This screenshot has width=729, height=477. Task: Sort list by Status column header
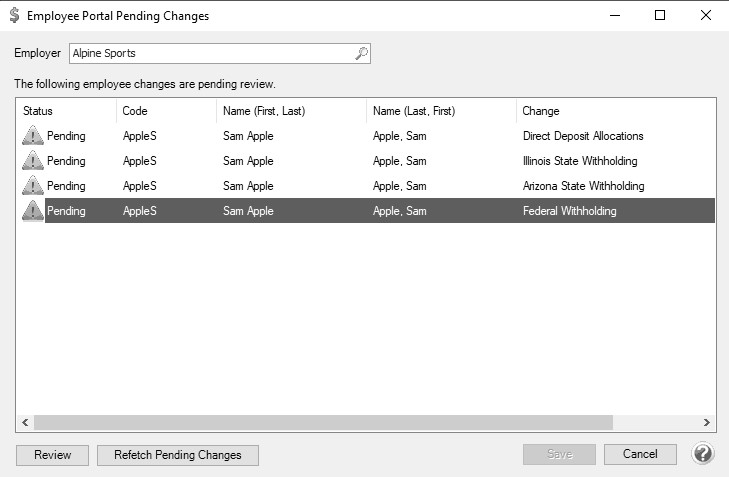pos(66,111)
